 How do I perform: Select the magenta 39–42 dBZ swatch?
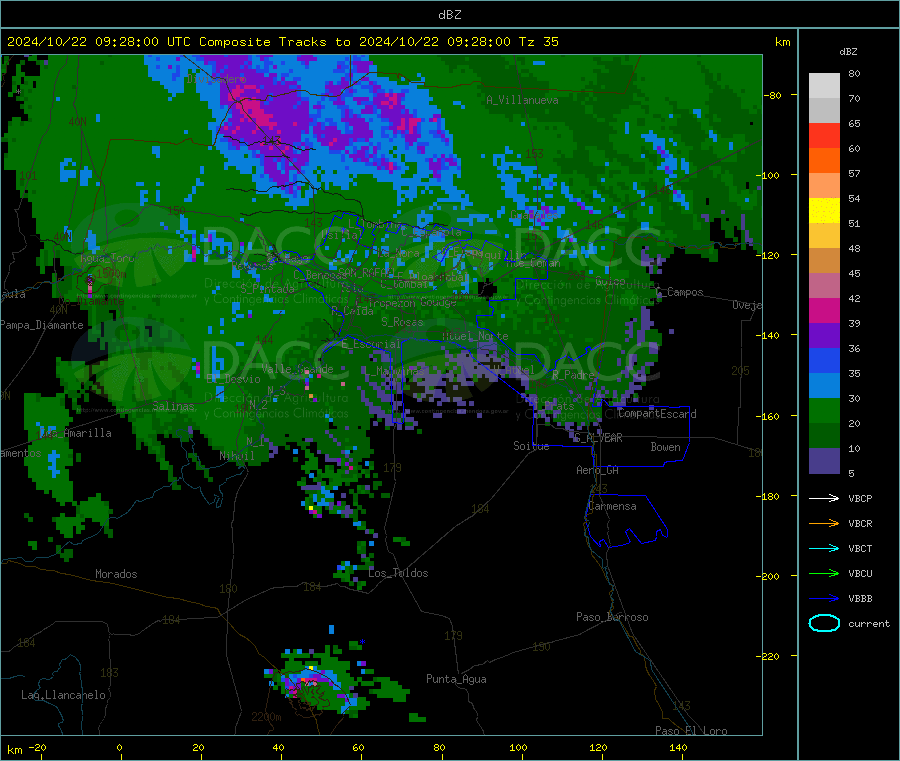pyautogui.click(x=824, y=310)
